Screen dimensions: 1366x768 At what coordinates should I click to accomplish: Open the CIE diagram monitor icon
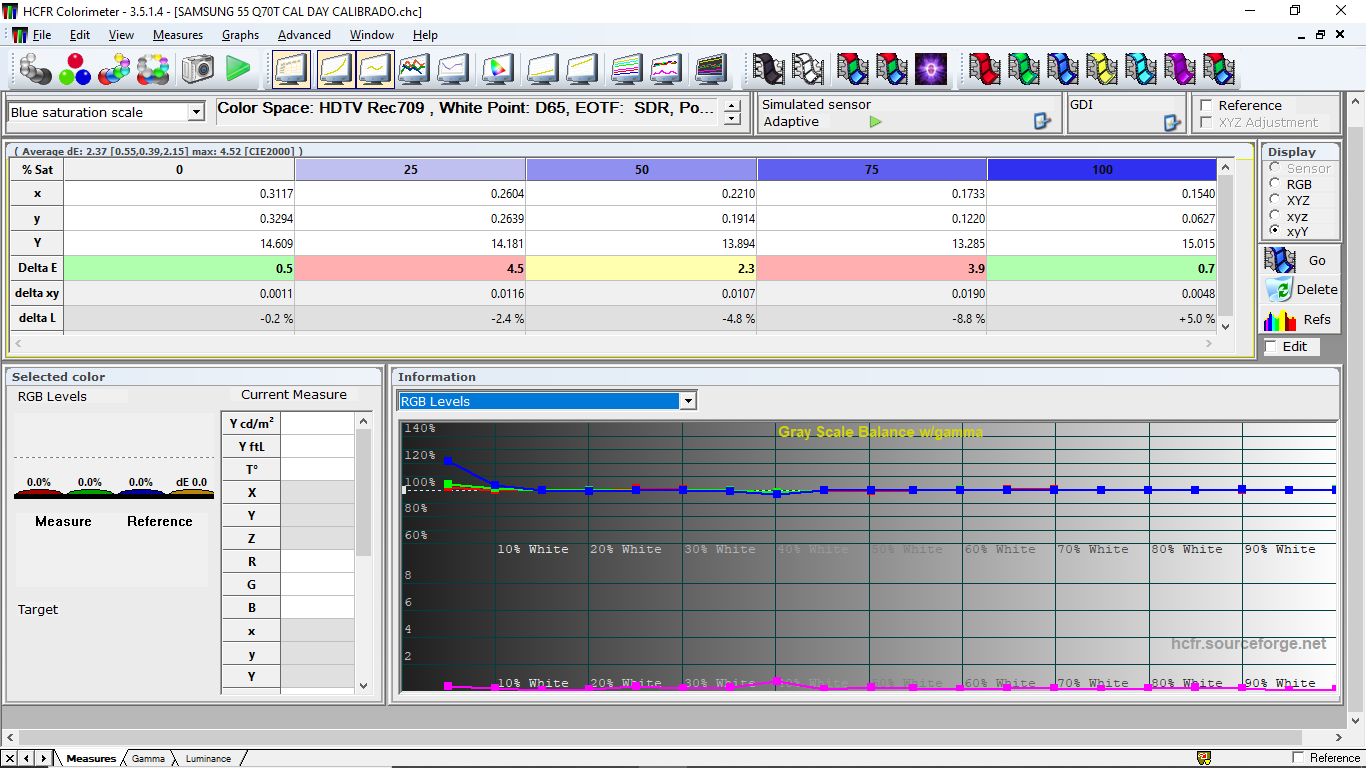pos(497,69)
